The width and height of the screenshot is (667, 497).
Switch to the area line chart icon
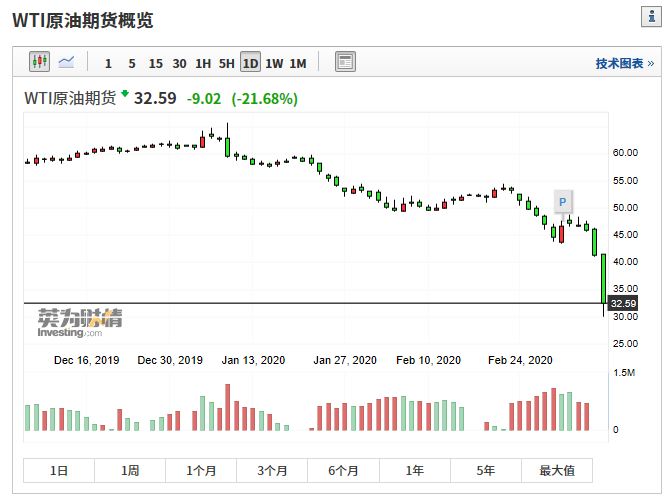[x=67, y=62]
